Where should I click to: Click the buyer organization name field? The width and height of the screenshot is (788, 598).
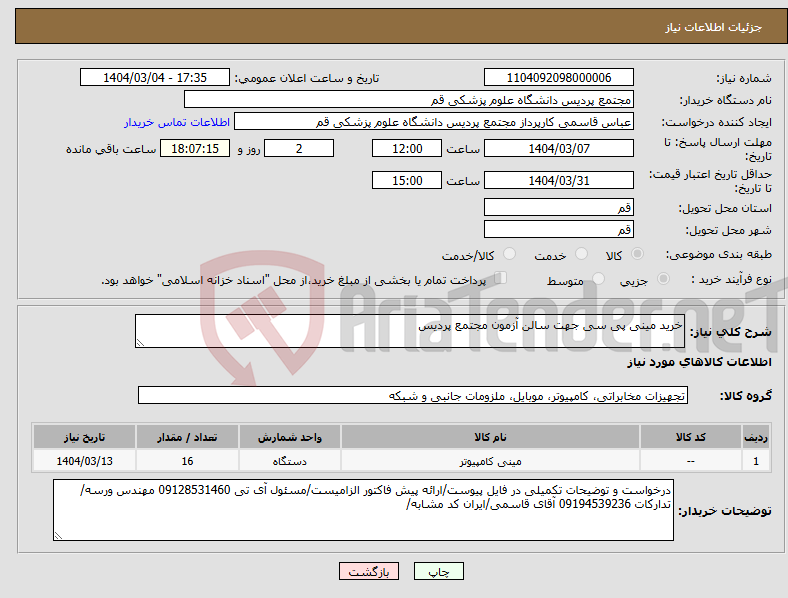pyautogui.click(x=409, y=99)
